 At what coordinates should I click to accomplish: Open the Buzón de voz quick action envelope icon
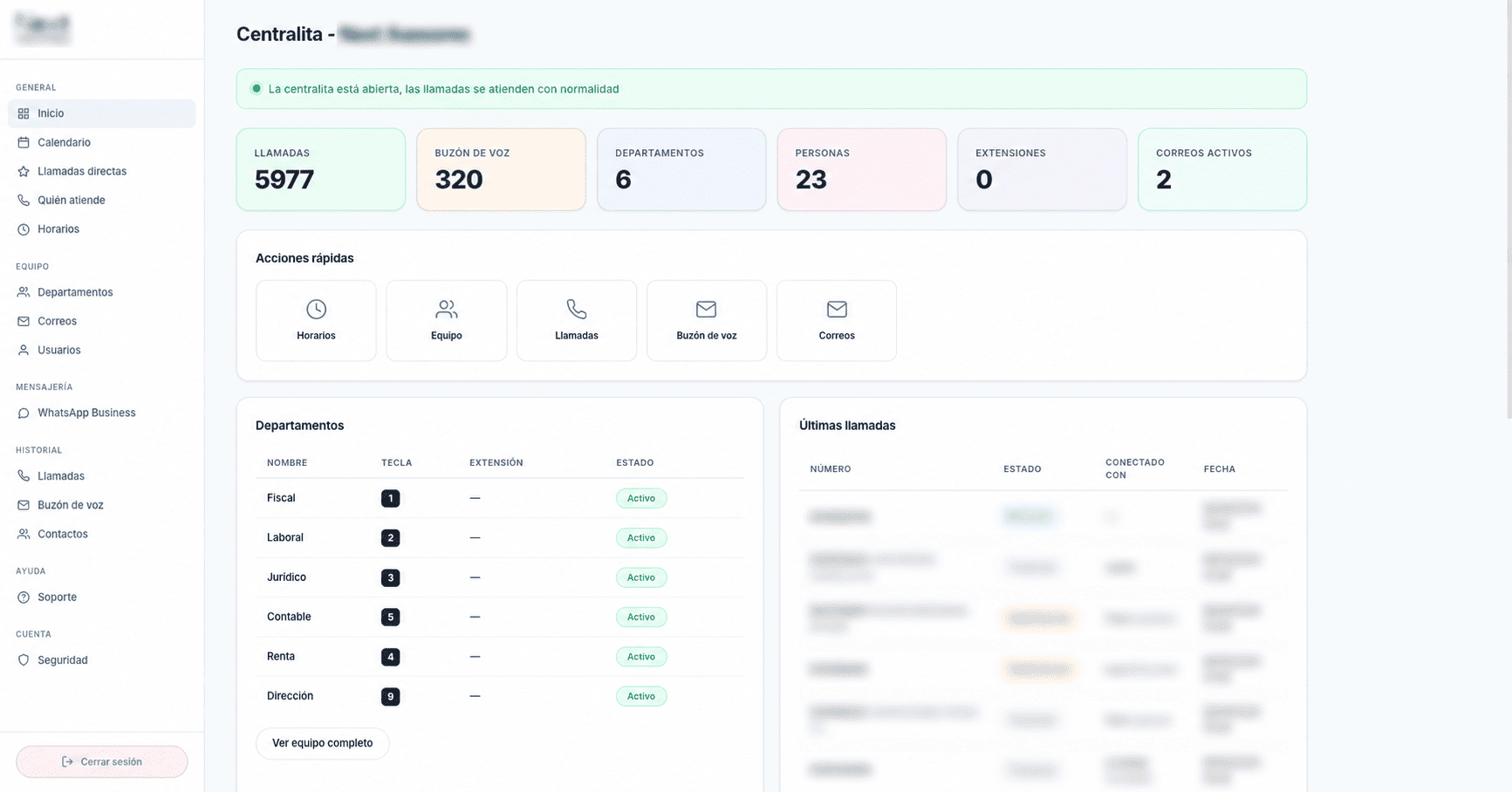tap(706, 309)
